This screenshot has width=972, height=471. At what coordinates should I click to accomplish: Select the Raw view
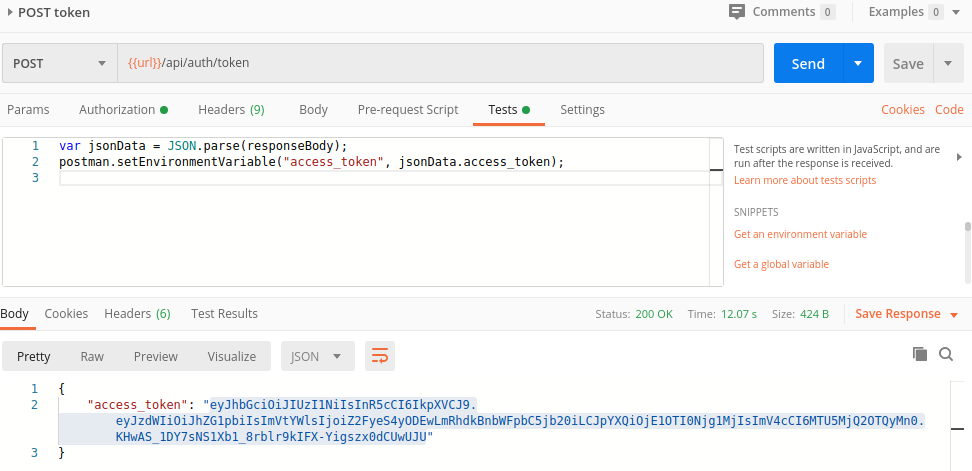point(92,356)
